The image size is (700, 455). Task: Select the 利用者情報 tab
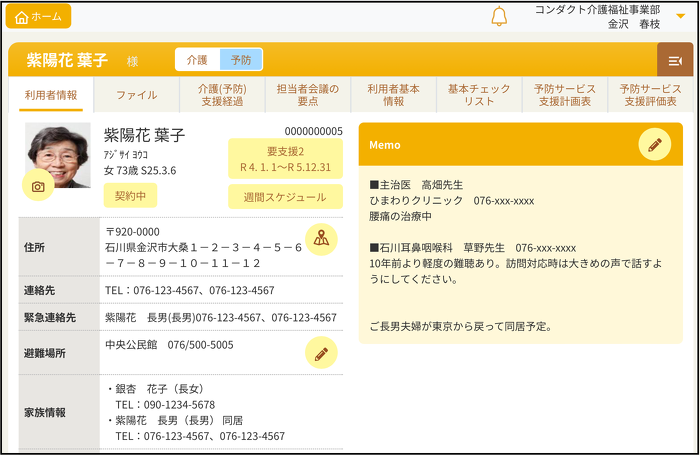click(51, 95)
